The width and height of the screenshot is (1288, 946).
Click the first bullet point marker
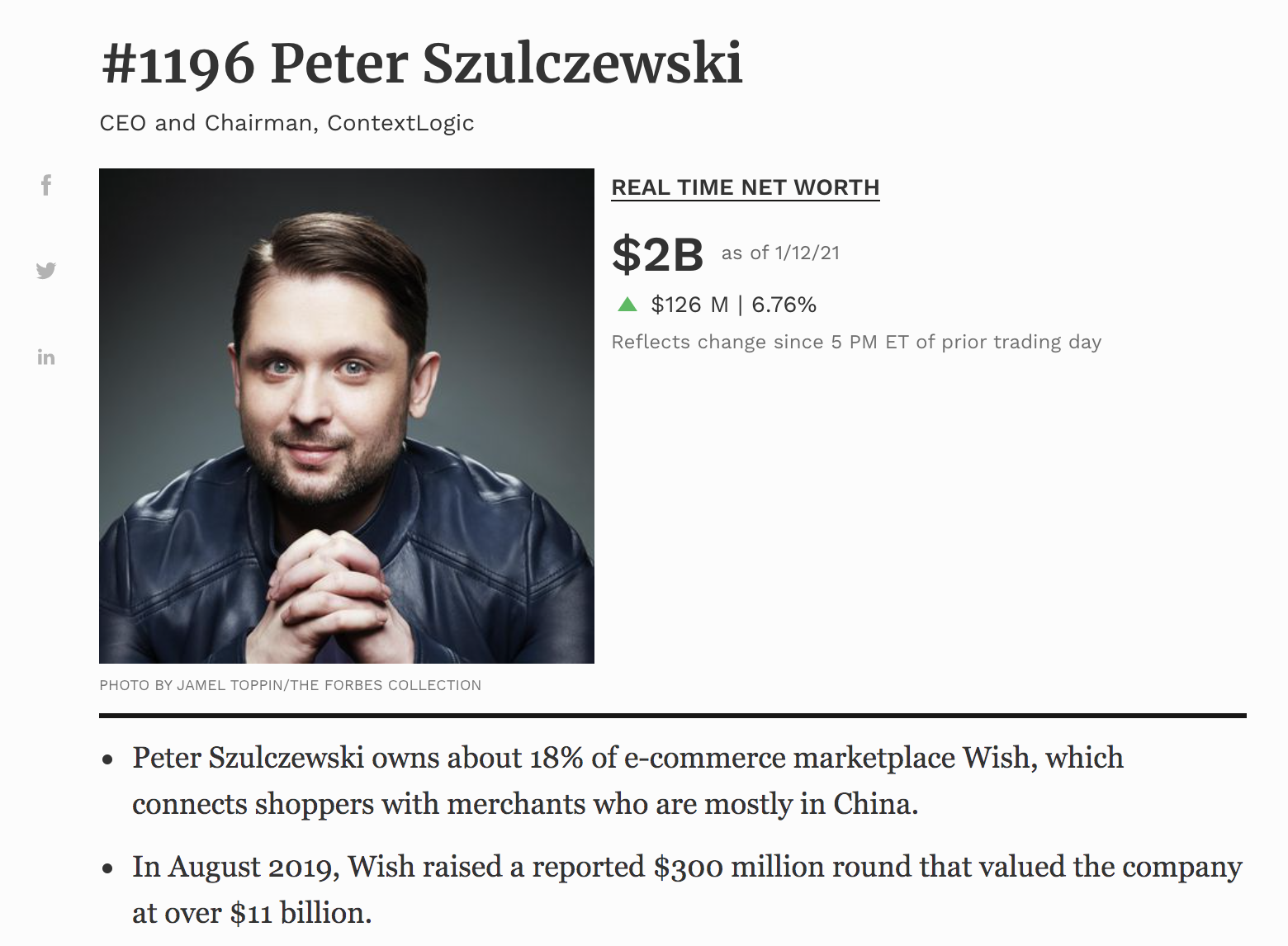107,760
